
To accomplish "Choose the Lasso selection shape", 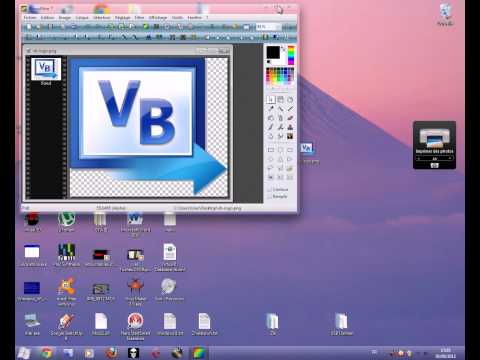I will [271, 168].
